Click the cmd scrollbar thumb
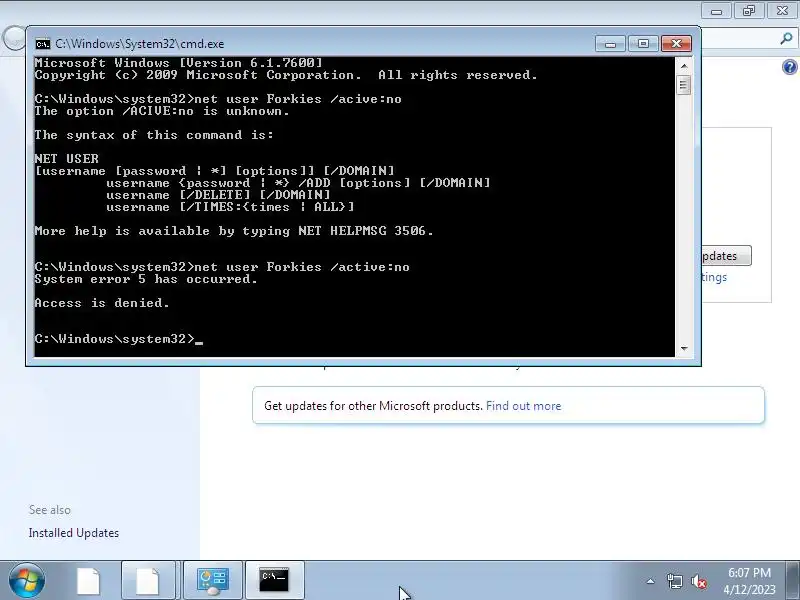The height and width of the screenshot is (600, 800). [x=684, y=85]
